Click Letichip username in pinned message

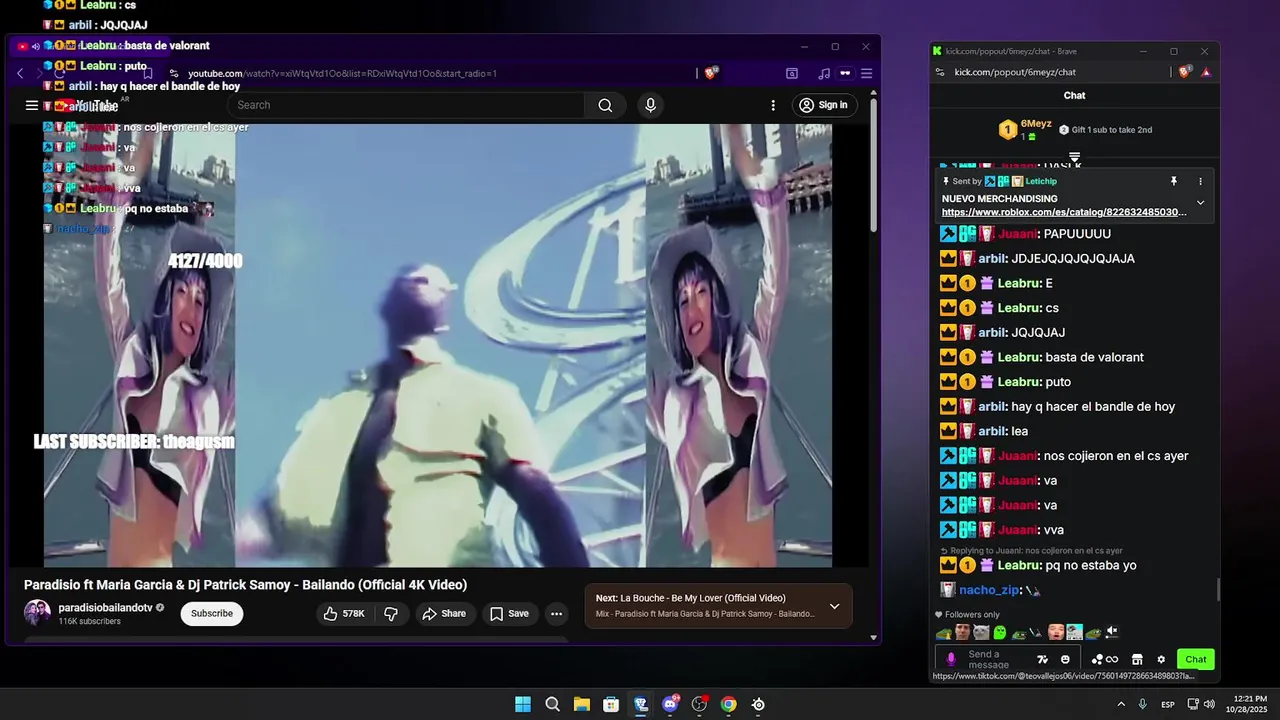coord(1041,181)
